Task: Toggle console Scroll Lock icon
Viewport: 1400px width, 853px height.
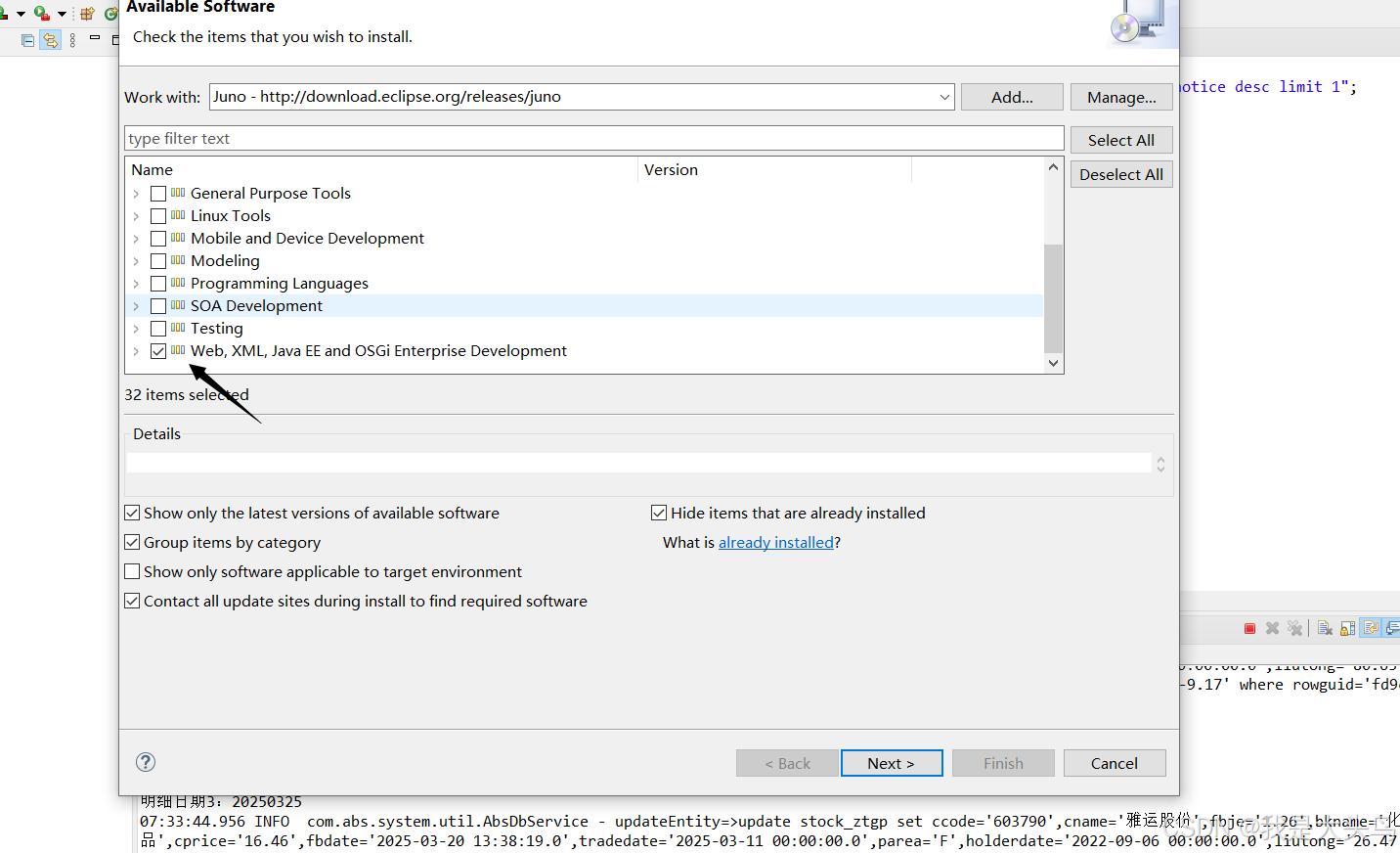Action: pyautogui.click(x=1347, y=628)
